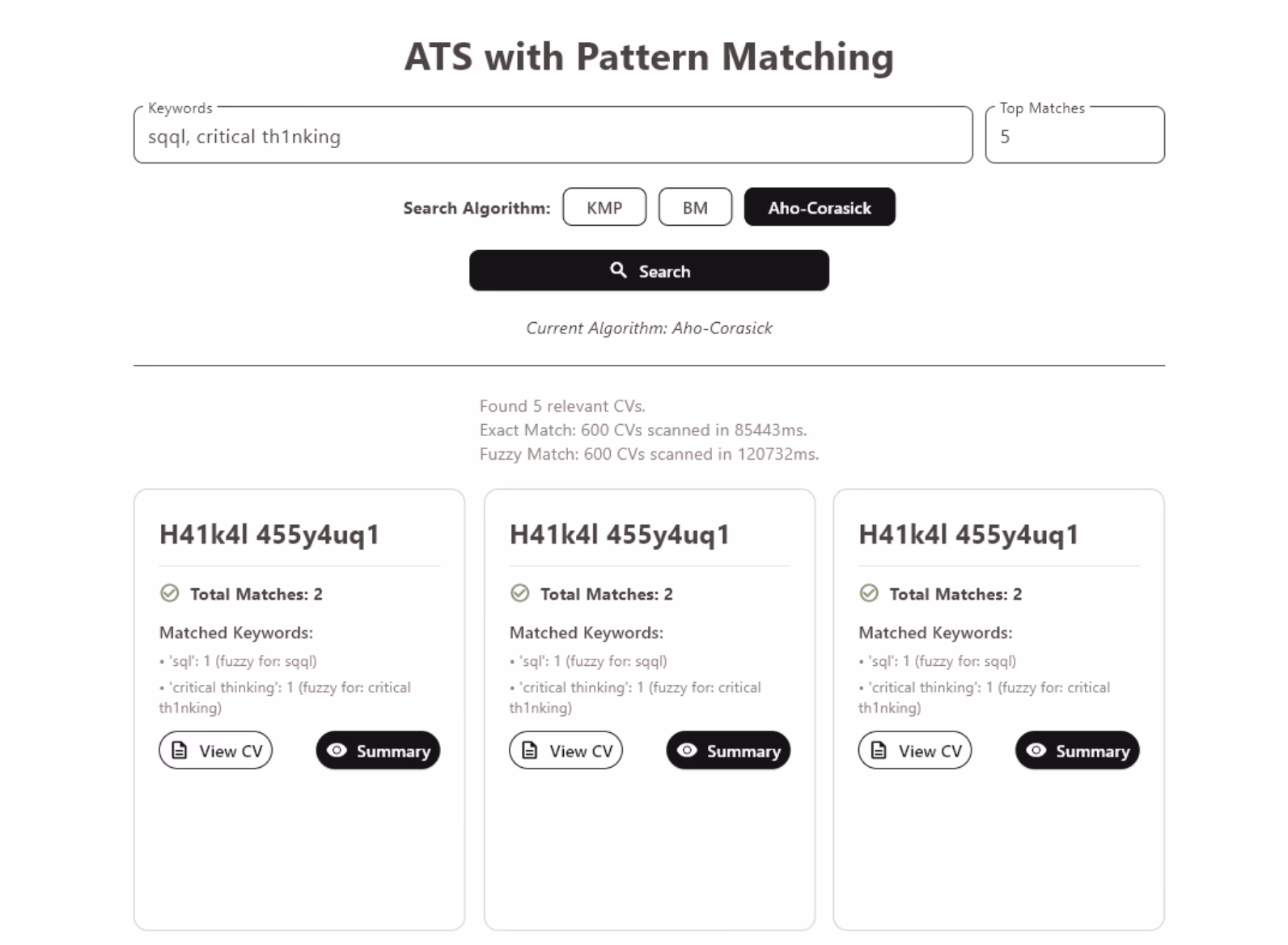Open Summary for the first candidate card

click(x=377, y=750)
